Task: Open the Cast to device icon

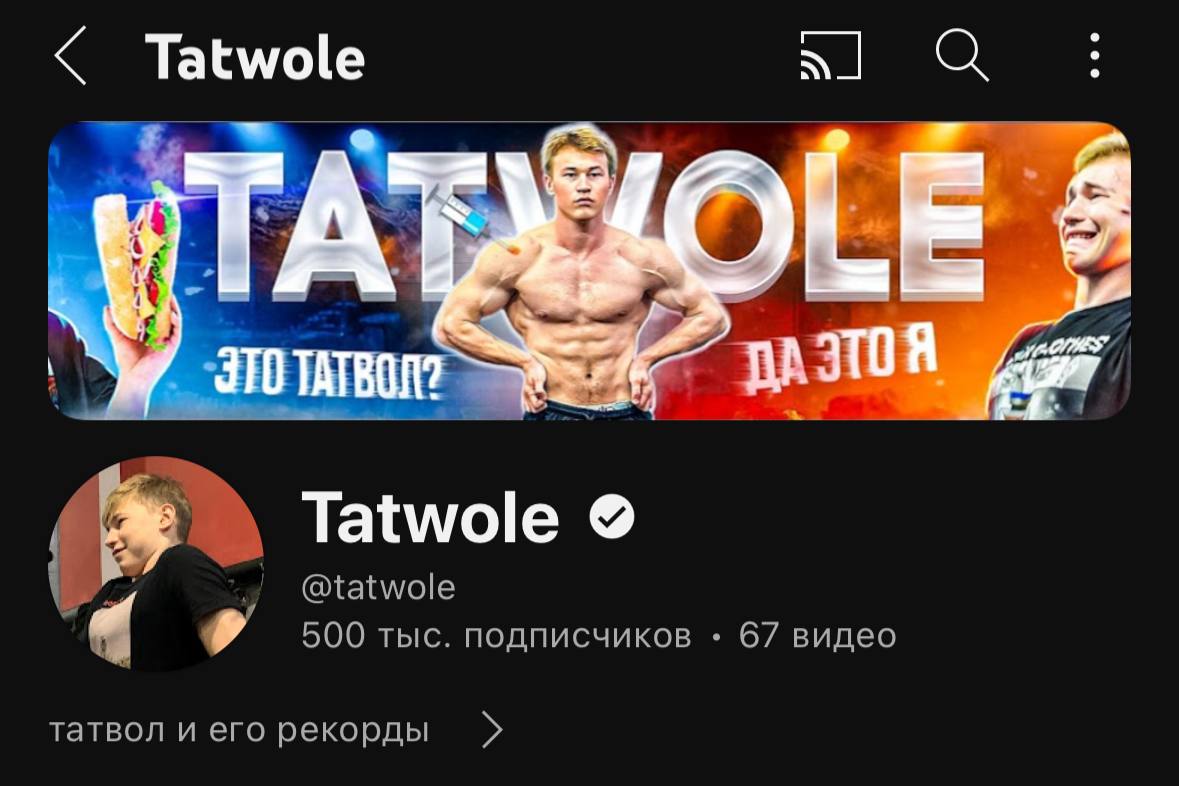Action: 830,56
